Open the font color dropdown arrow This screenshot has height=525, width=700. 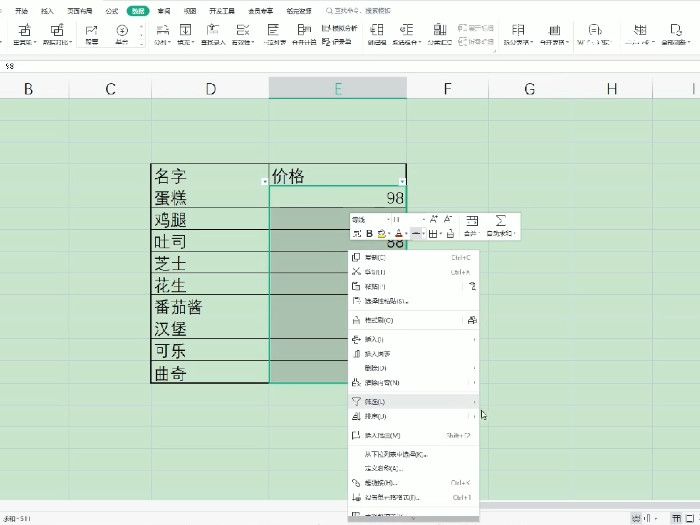tap(406, 234)
